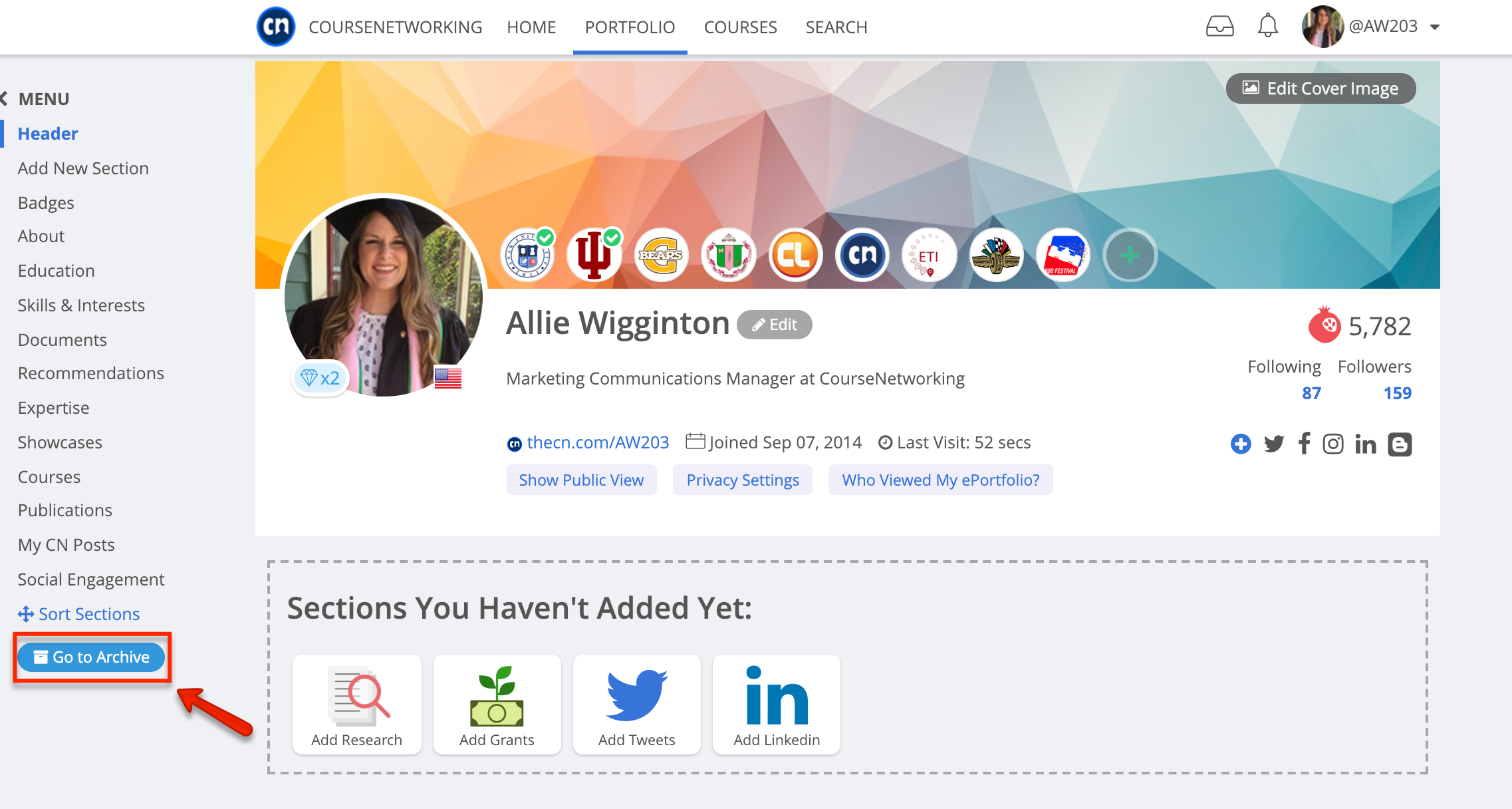Click the diamond x2 indicator

(x=320, y=378)
